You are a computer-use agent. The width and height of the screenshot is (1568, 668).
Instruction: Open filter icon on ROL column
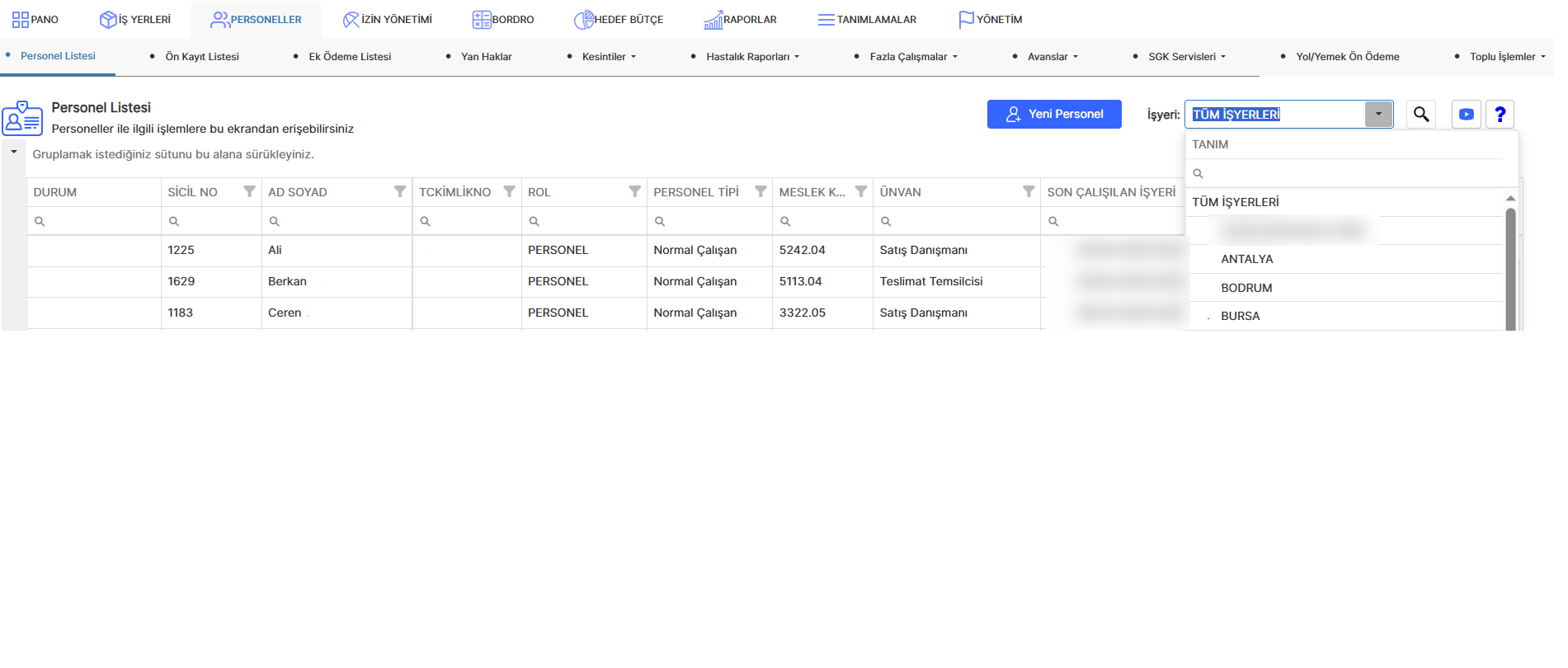[635, 191]
